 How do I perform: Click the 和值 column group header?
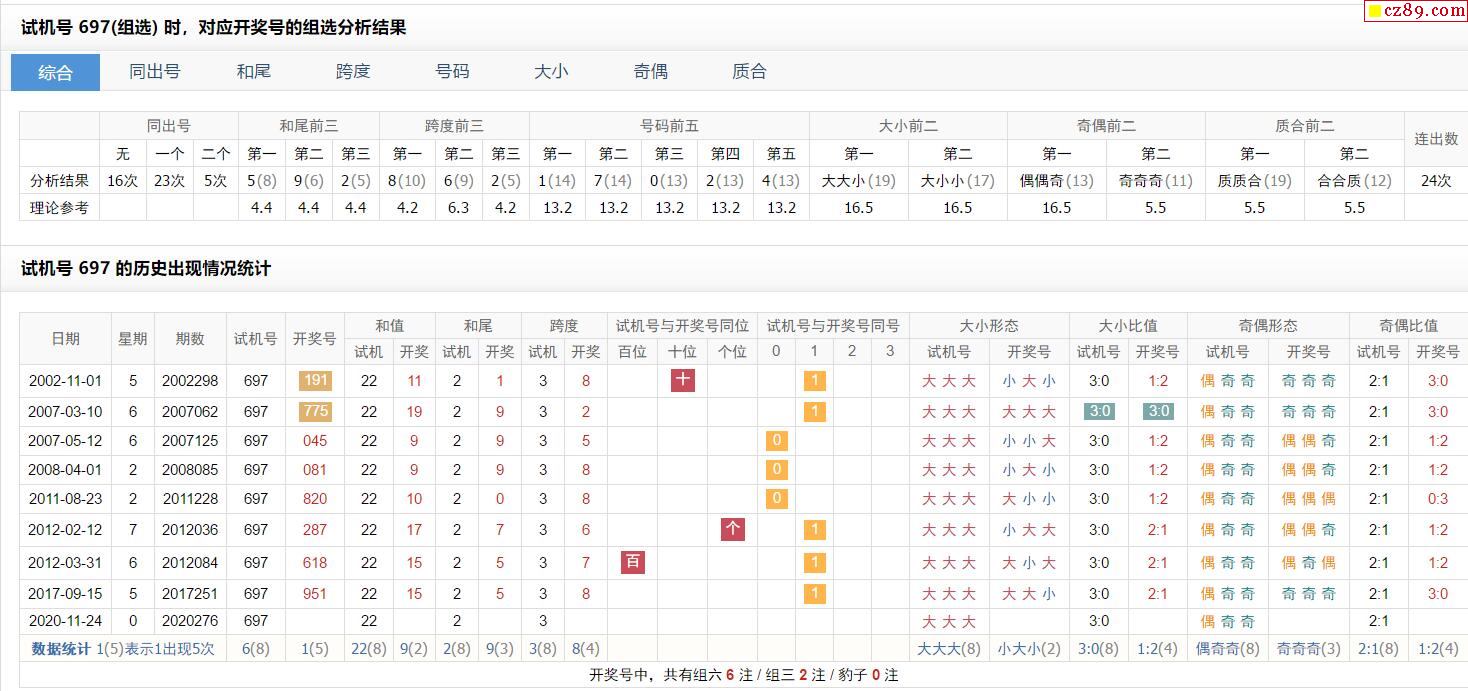[390, 326]
